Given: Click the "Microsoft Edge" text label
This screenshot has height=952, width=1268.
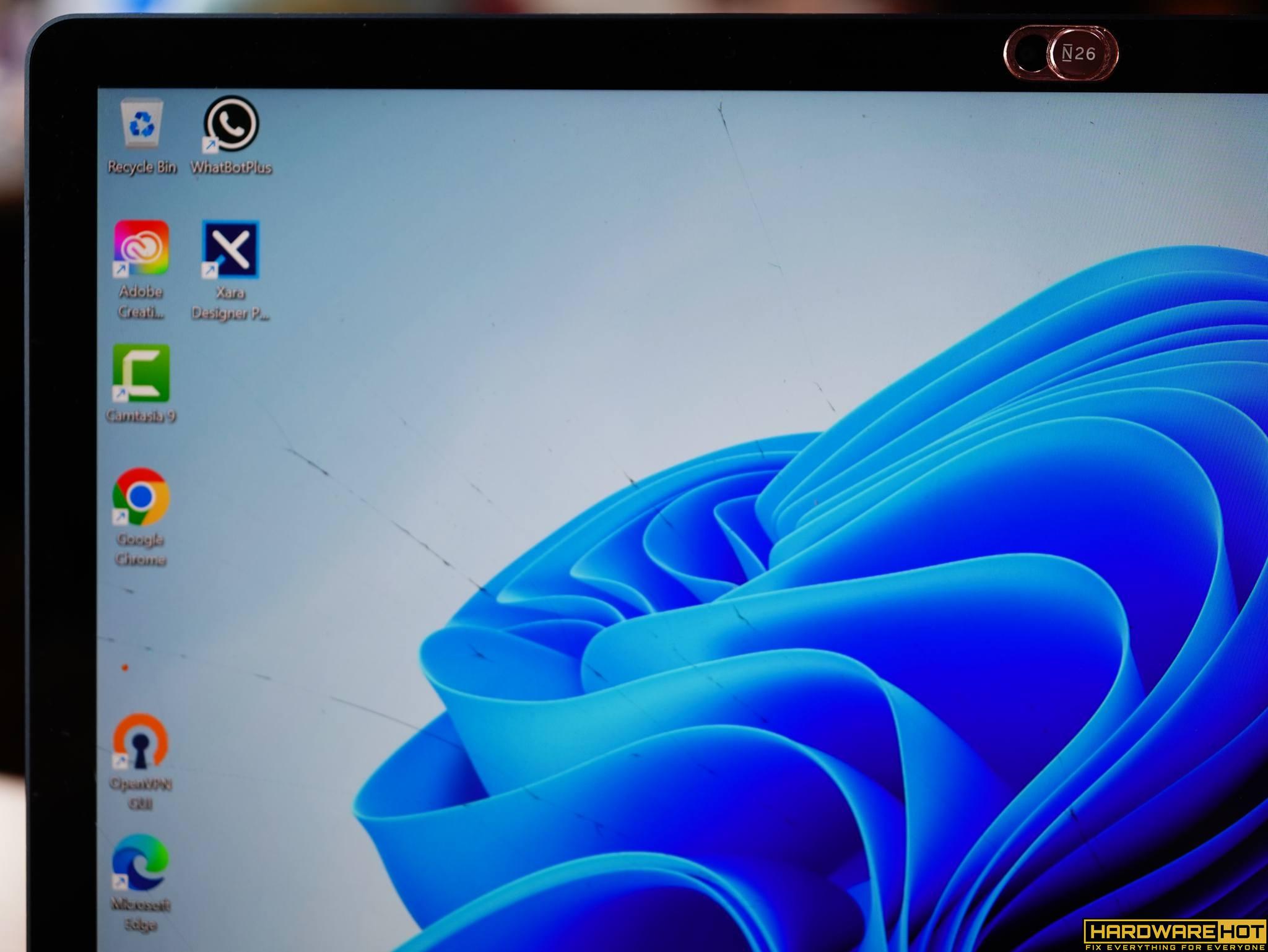Looking at the screenshot, I should pyautogui.click(x=141, y=914).
